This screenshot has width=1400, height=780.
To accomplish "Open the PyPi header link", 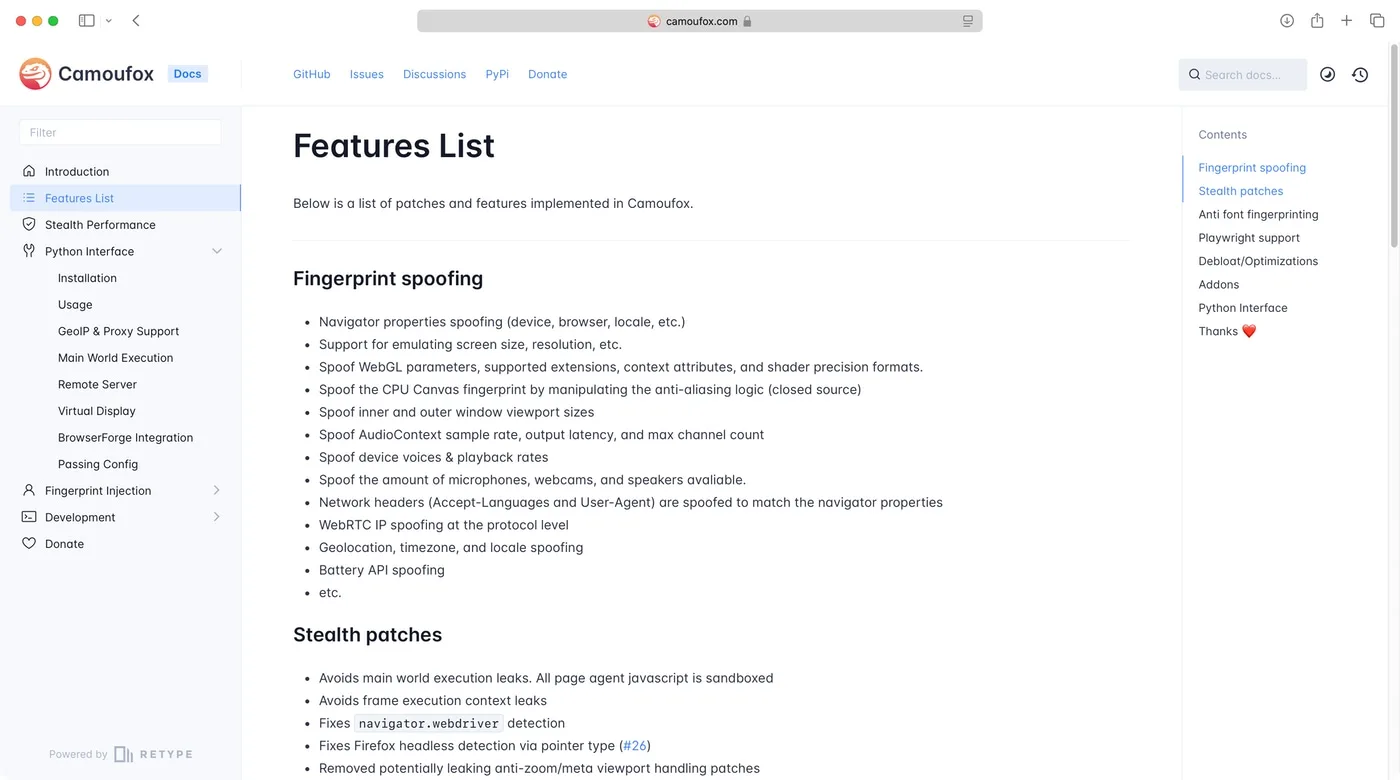I will [x=497, y=74].
